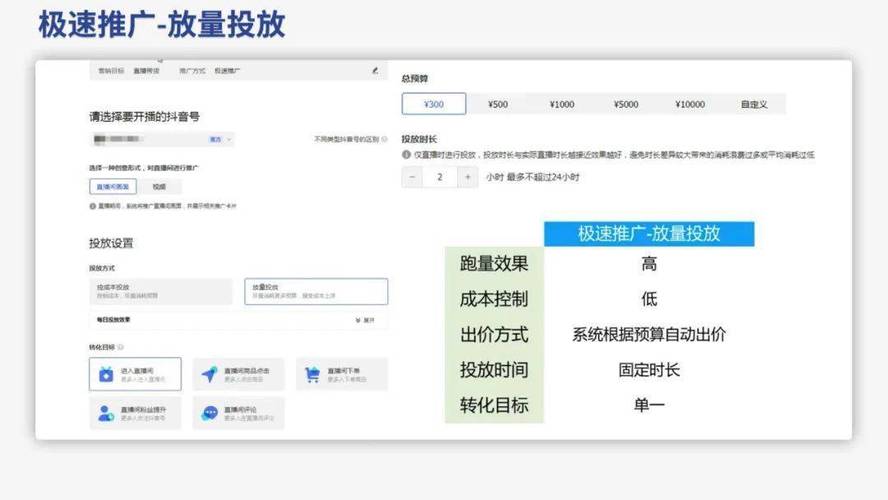Select the 直播间评论 chat bubble goal
Viewport: 888px width, 500px height.
click(x=238, y=413)
